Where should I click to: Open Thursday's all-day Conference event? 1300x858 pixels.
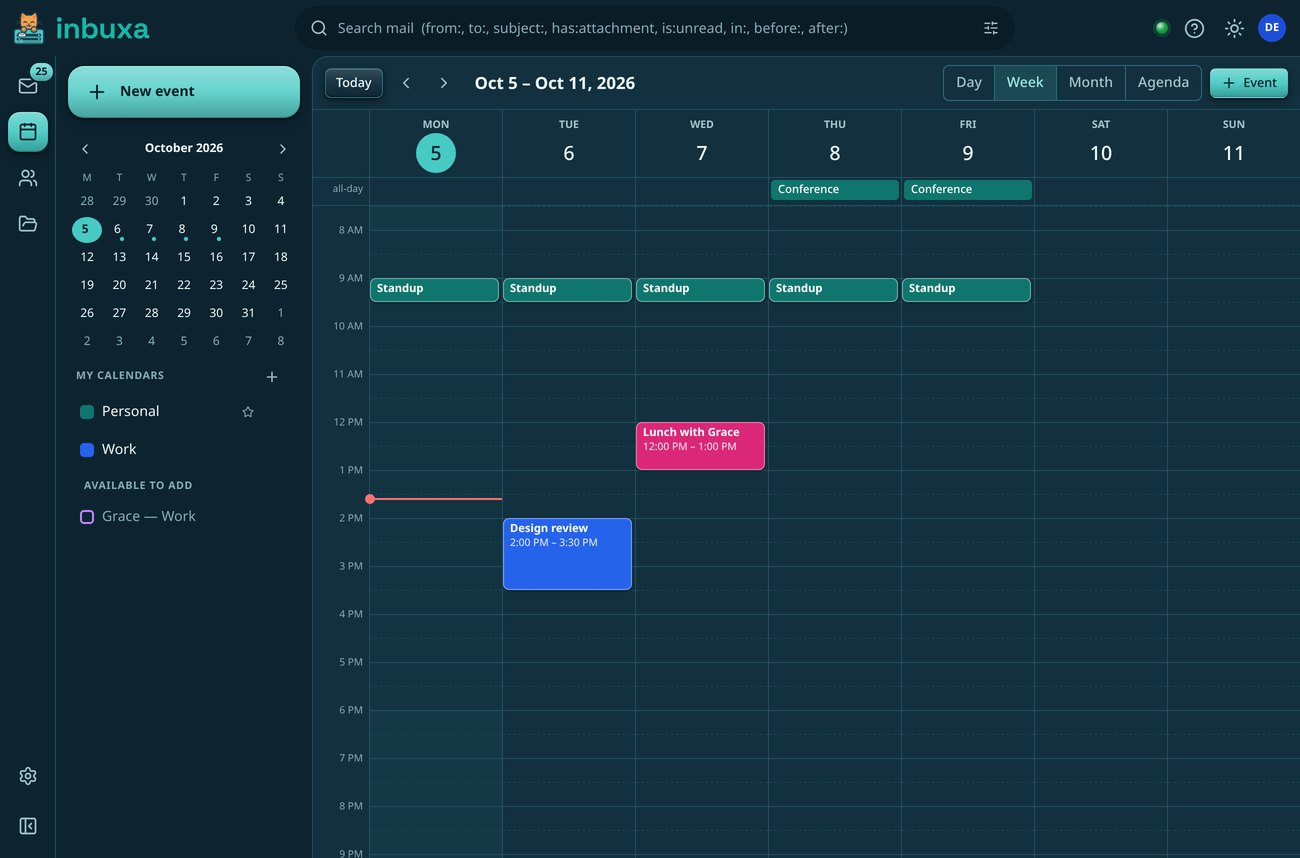click(835, 190)
